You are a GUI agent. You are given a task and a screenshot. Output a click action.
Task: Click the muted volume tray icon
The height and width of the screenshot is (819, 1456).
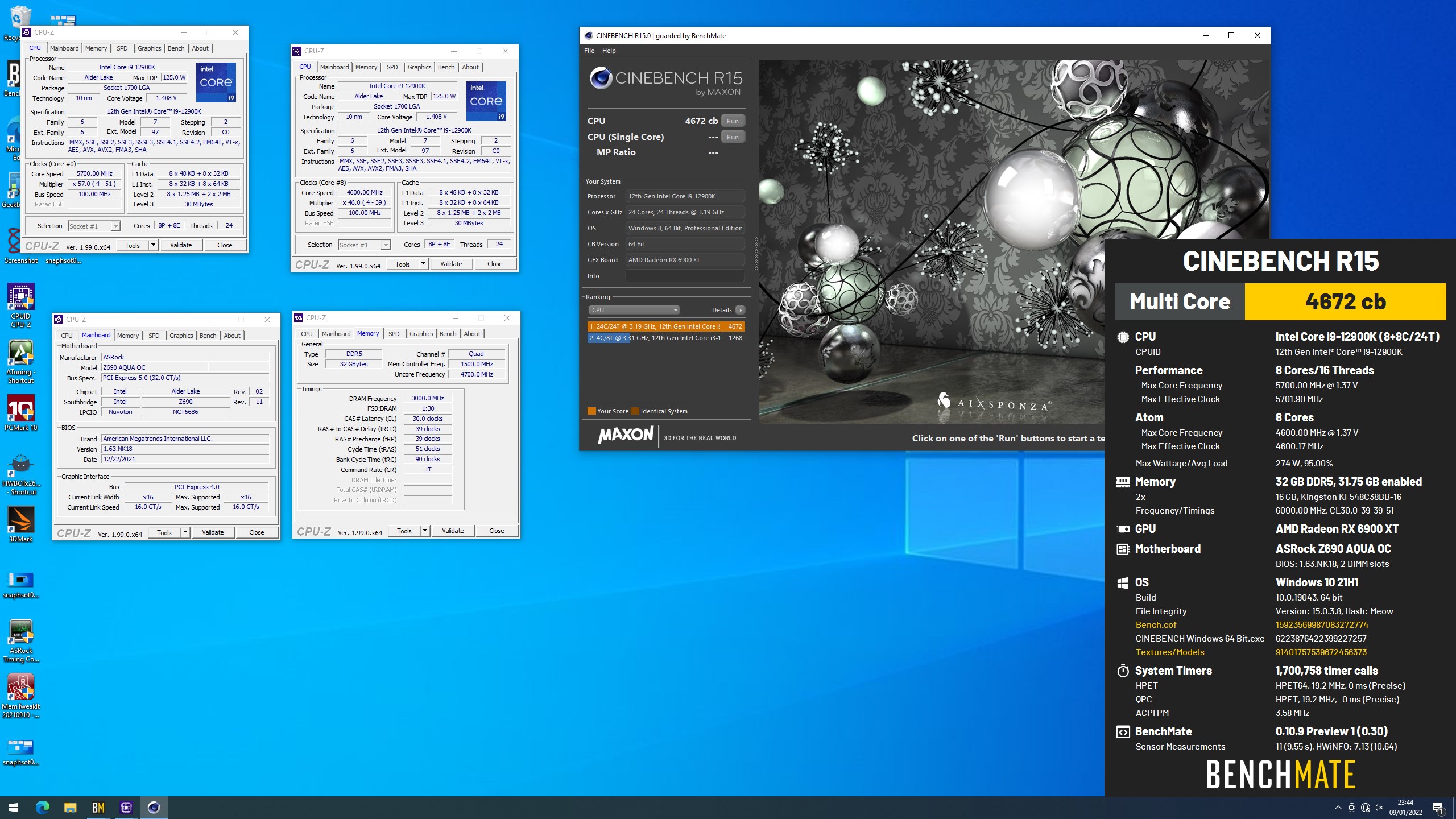pyautogui.click(x=1379, y=808)
